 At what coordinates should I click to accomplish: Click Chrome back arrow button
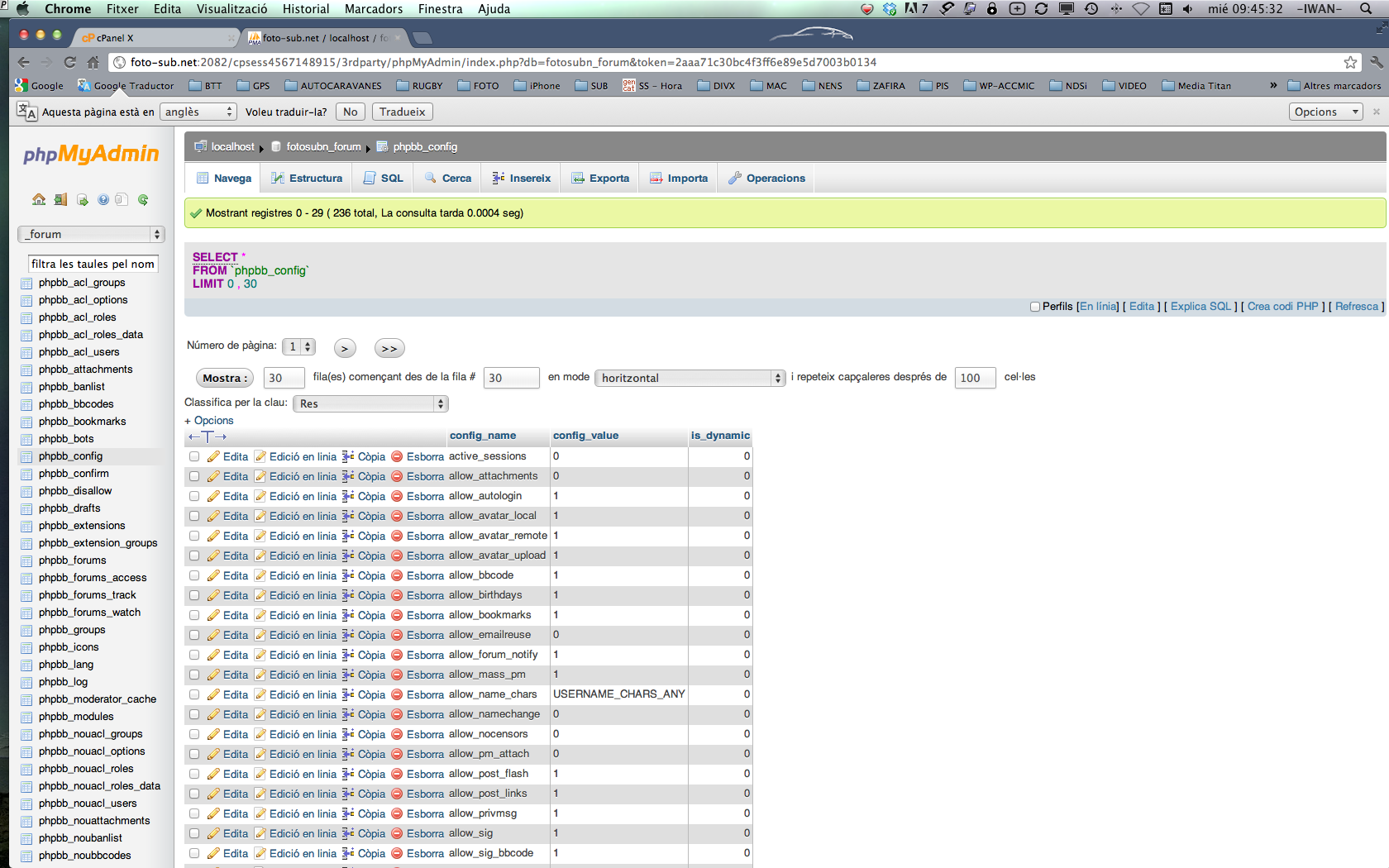pyautogui.click(x=23, y=62)
